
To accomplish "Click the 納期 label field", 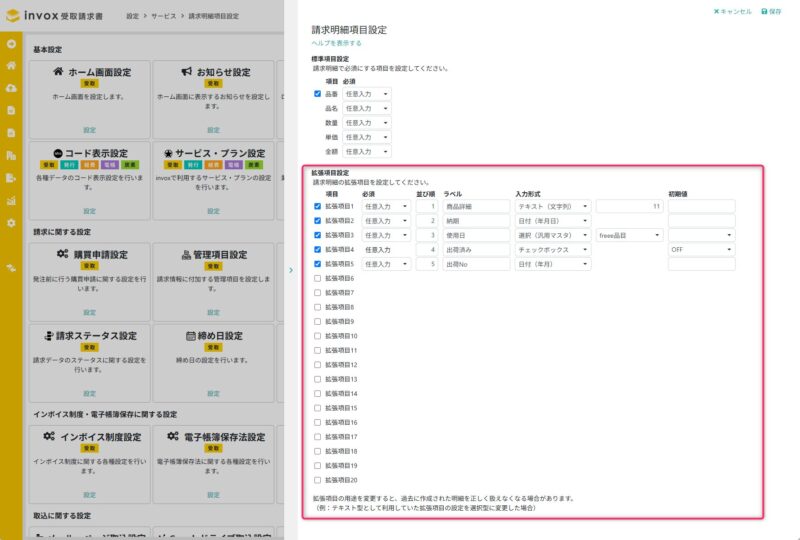I will (x=477, y=220).
